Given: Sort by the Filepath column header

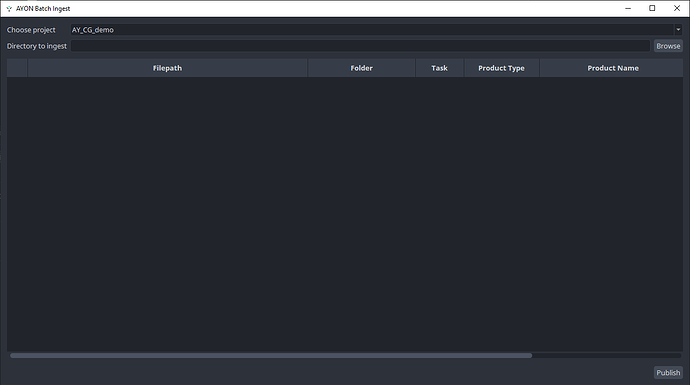Looking at the screenshot, I should [x=167, y=68].
